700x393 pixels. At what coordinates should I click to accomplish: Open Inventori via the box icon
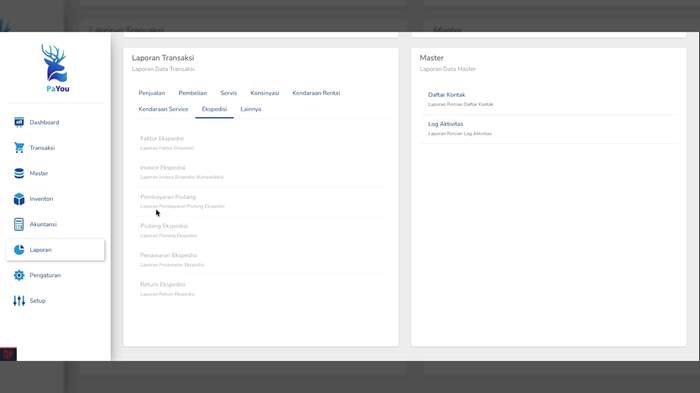[x=19, y=199]
